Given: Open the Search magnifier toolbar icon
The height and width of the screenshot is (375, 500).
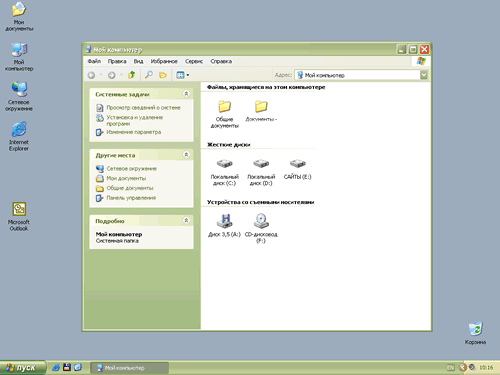Looking at the screenshot, I should pyautogui.click(x=149, y=75).
